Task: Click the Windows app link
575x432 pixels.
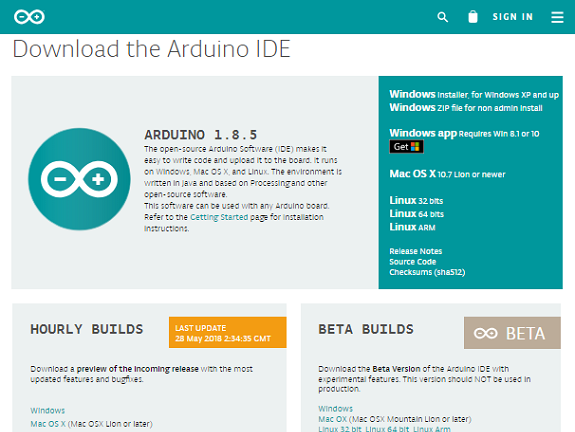Action: click(x=464, y=133)
